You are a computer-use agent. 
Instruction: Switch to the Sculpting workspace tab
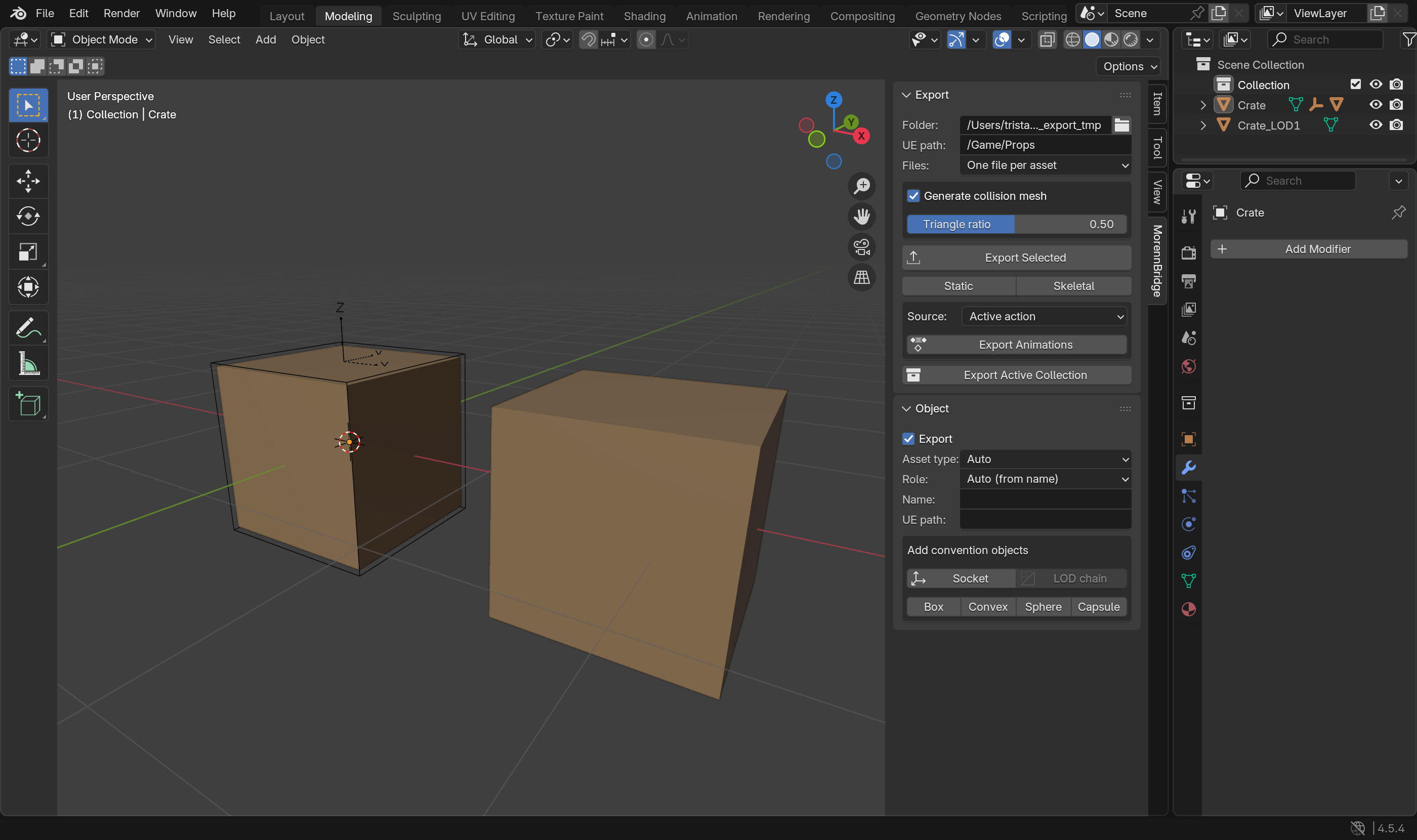tap(416, 16)
